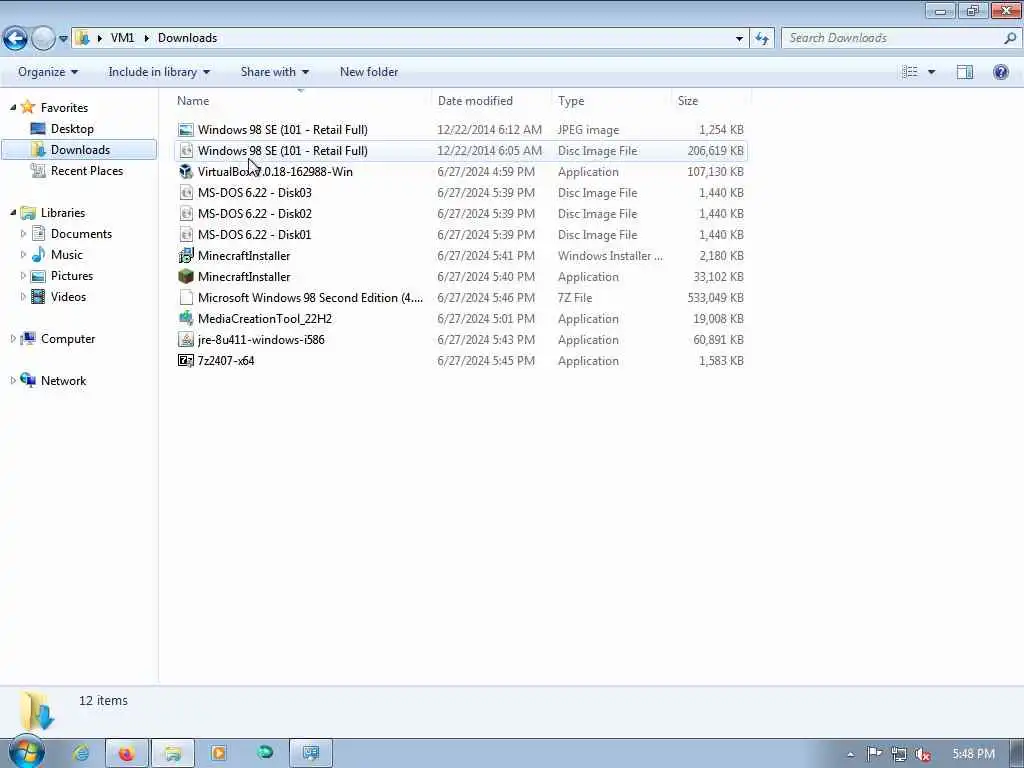
Task: Show hidden tray icons arrow
Action: (850, 754)
